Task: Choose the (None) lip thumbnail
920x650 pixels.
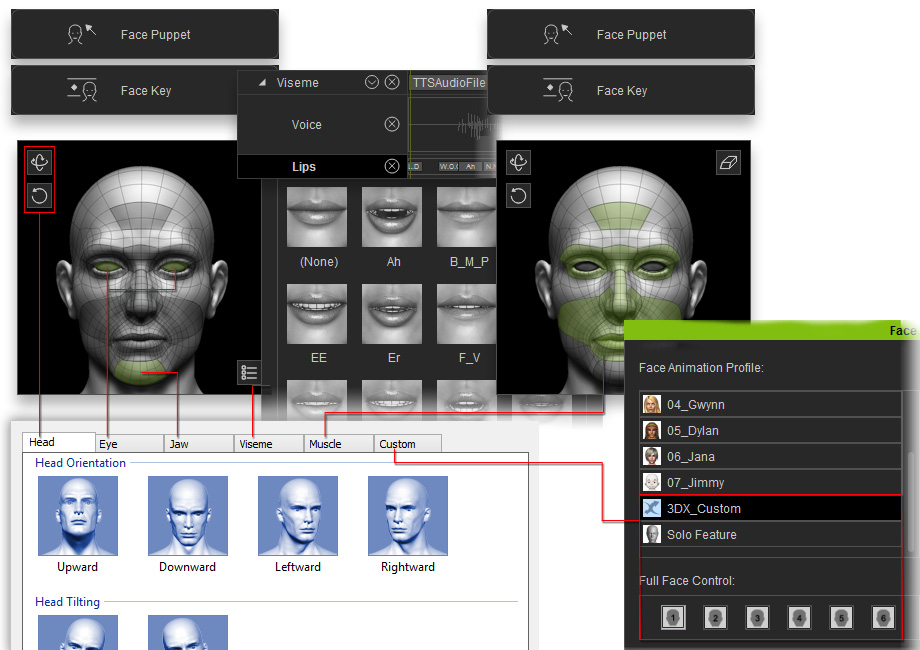Action: point(317,217)
